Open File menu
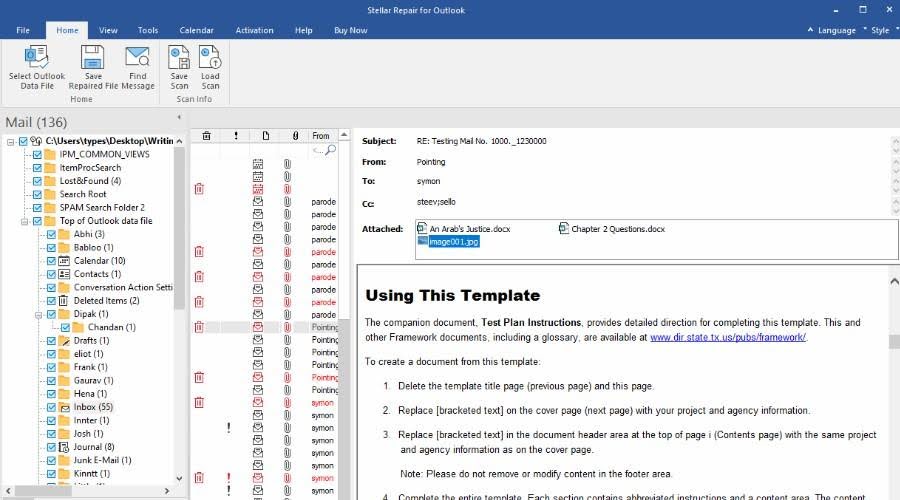Image resolution: width=900 pixels, height=500 pixels. [x=23, y=30]
